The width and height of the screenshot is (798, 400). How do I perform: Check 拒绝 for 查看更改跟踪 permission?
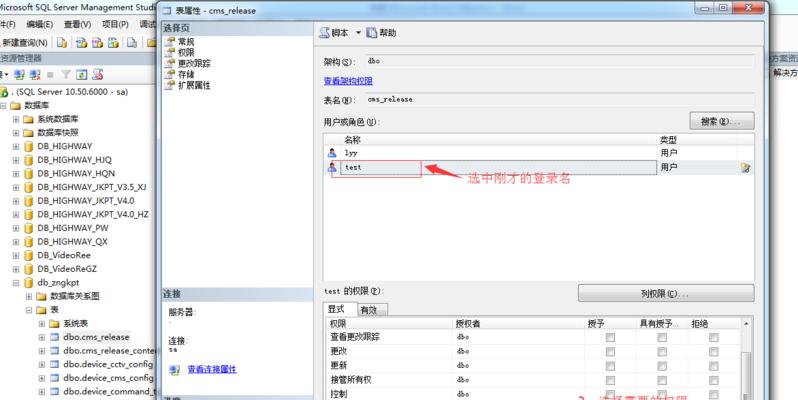(714, 337)
